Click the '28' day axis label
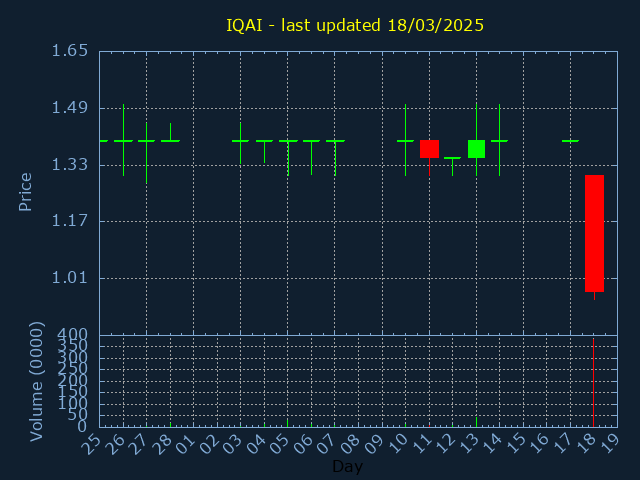640x480 pixels. 162,444
